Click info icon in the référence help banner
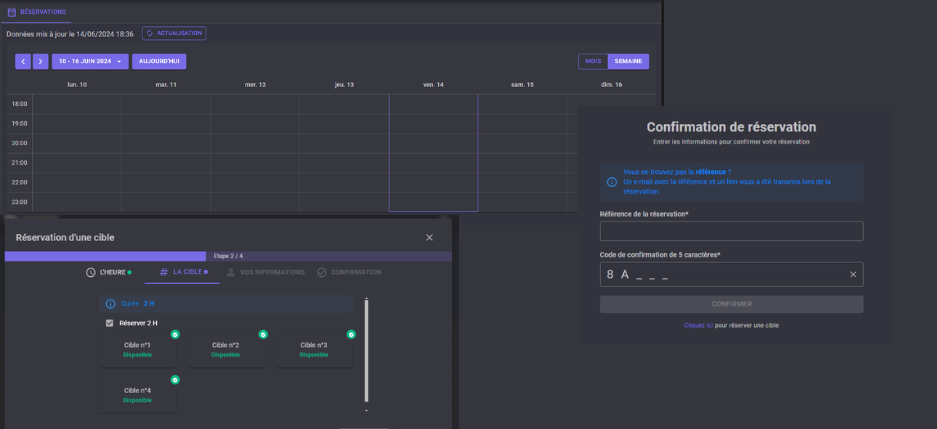This screenshot has width=937, height=429. pos(612,182)
